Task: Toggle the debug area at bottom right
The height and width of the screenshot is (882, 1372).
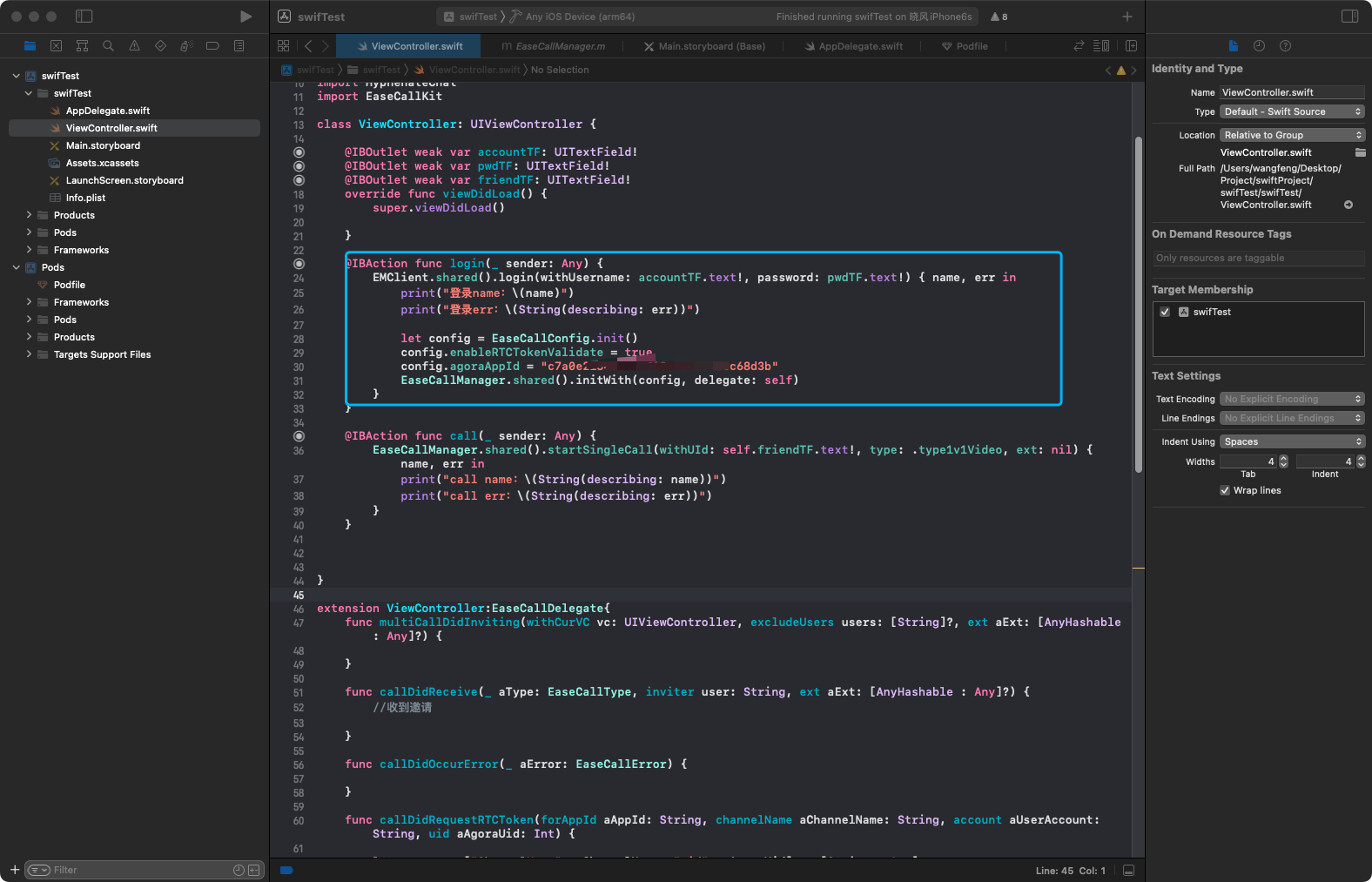Action: 1128,870
